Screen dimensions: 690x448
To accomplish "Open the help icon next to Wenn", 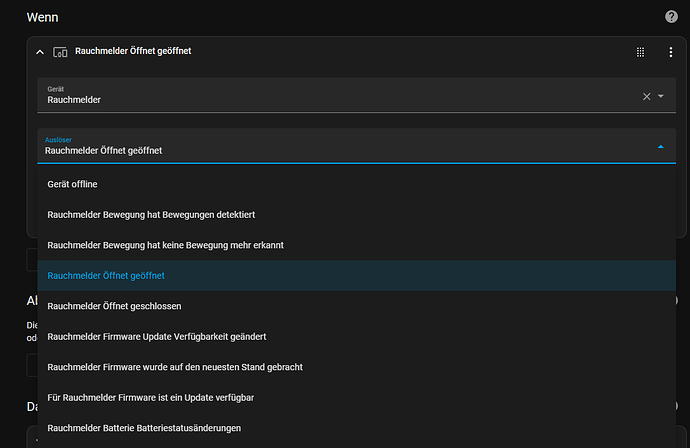I will click(x=671, y=17).
